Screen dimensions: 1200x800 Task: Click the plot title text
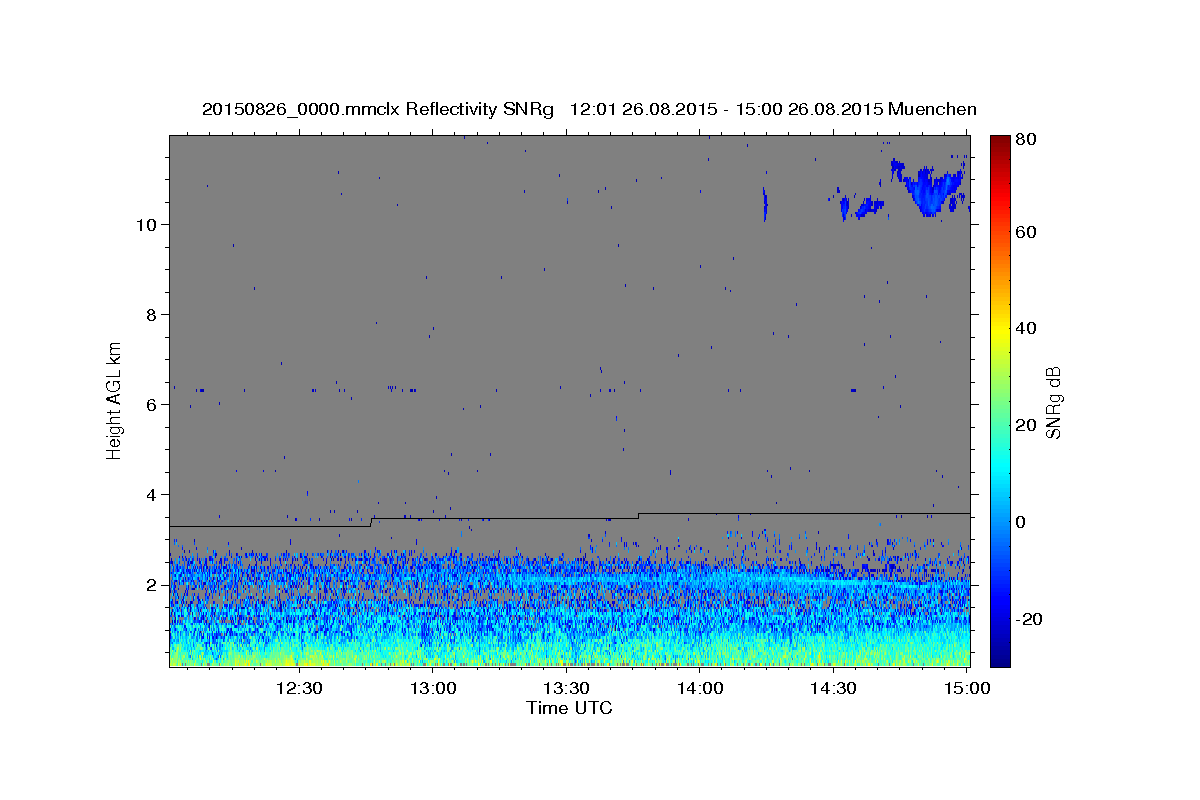point(589,109)
